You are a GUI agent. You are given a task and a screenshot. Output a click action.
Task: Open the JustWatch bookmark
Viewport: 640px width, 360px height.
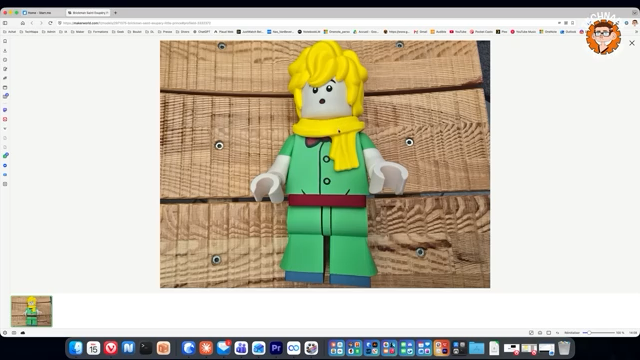coord(250,31)
